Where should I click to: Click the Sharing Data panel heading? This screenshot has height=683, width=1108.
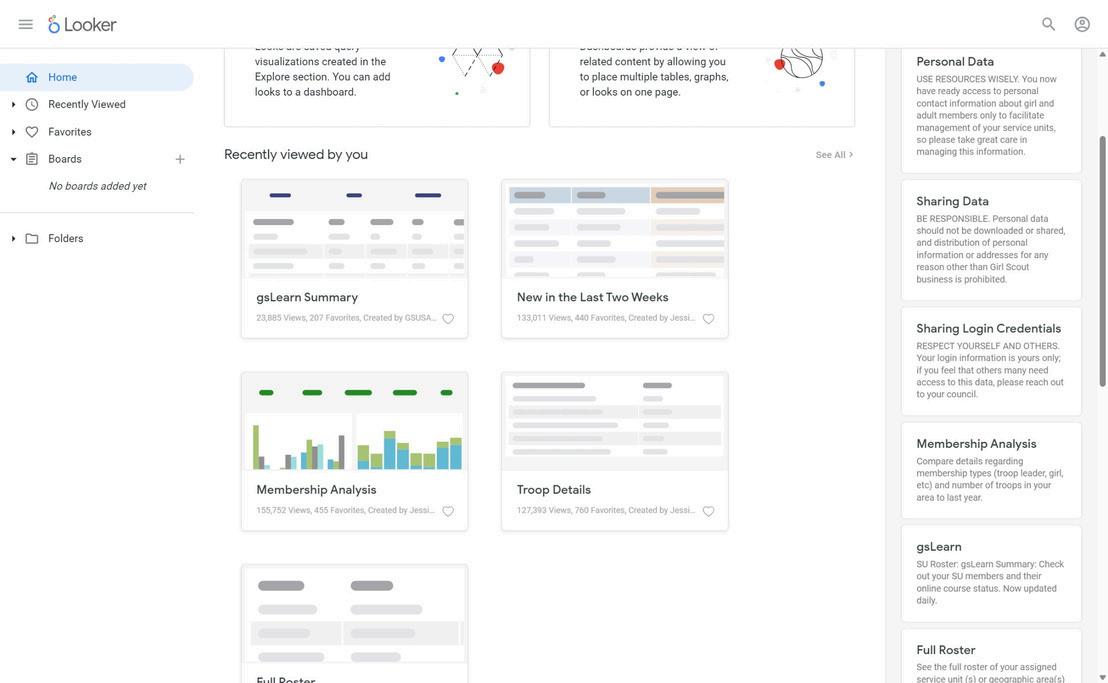(x=952, y=201)
